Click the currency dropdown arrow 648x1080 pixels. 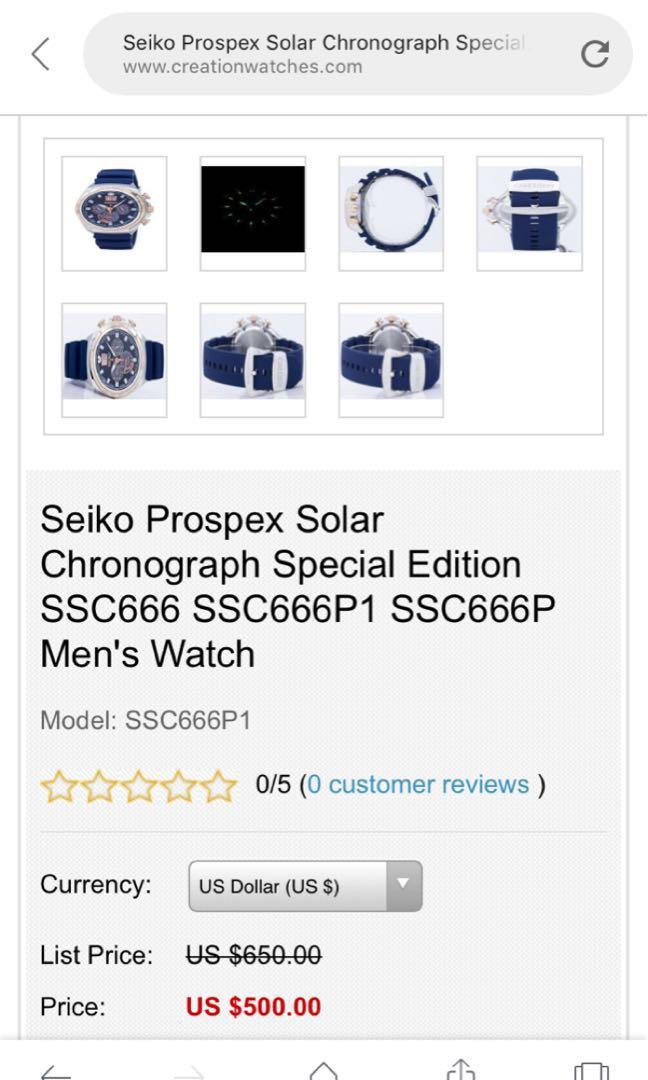403,885
